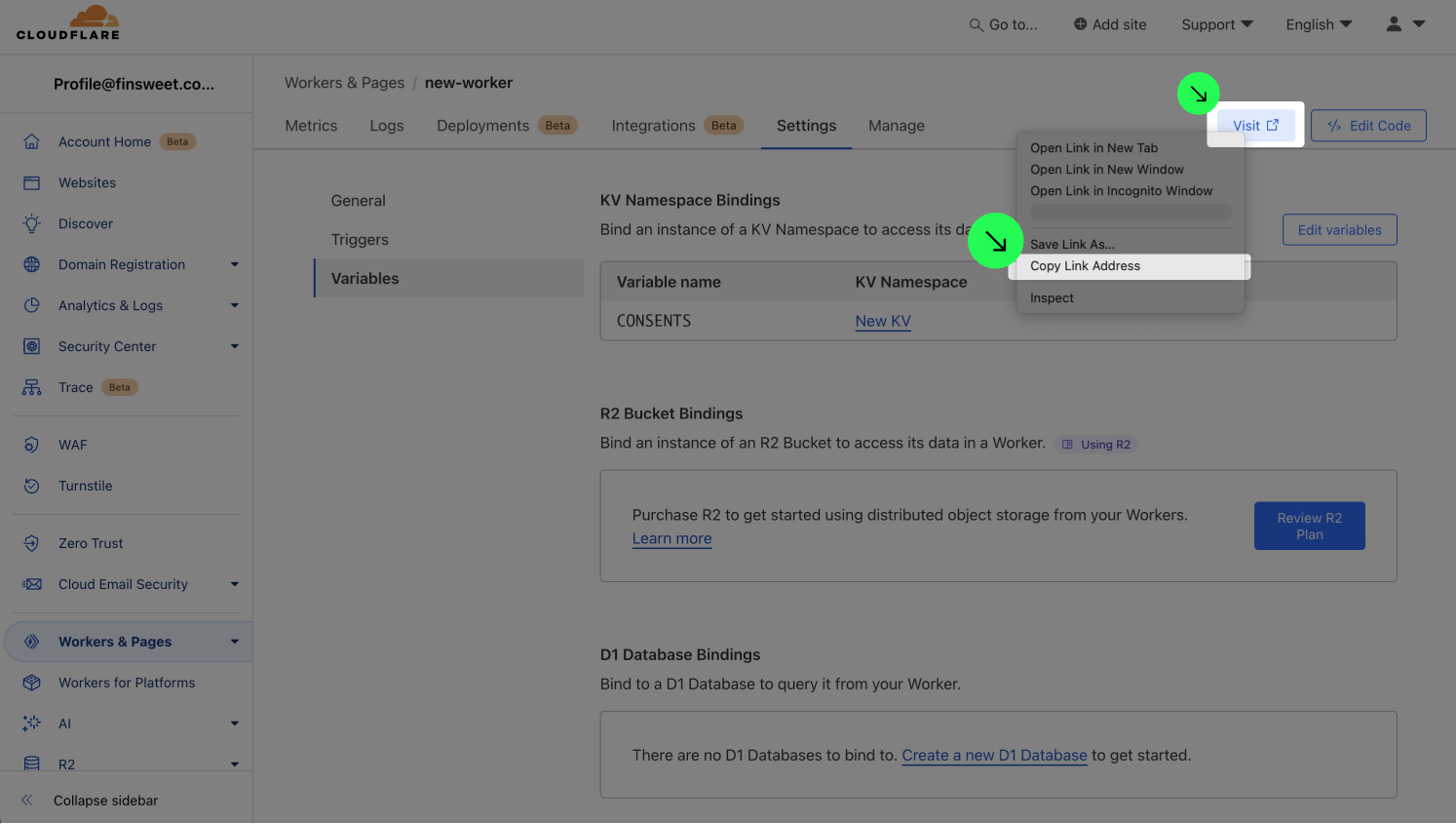Click Workers & Pages breadcrumb link
The height and width of the screenshot is (824, 1456).
coord(344,83)
